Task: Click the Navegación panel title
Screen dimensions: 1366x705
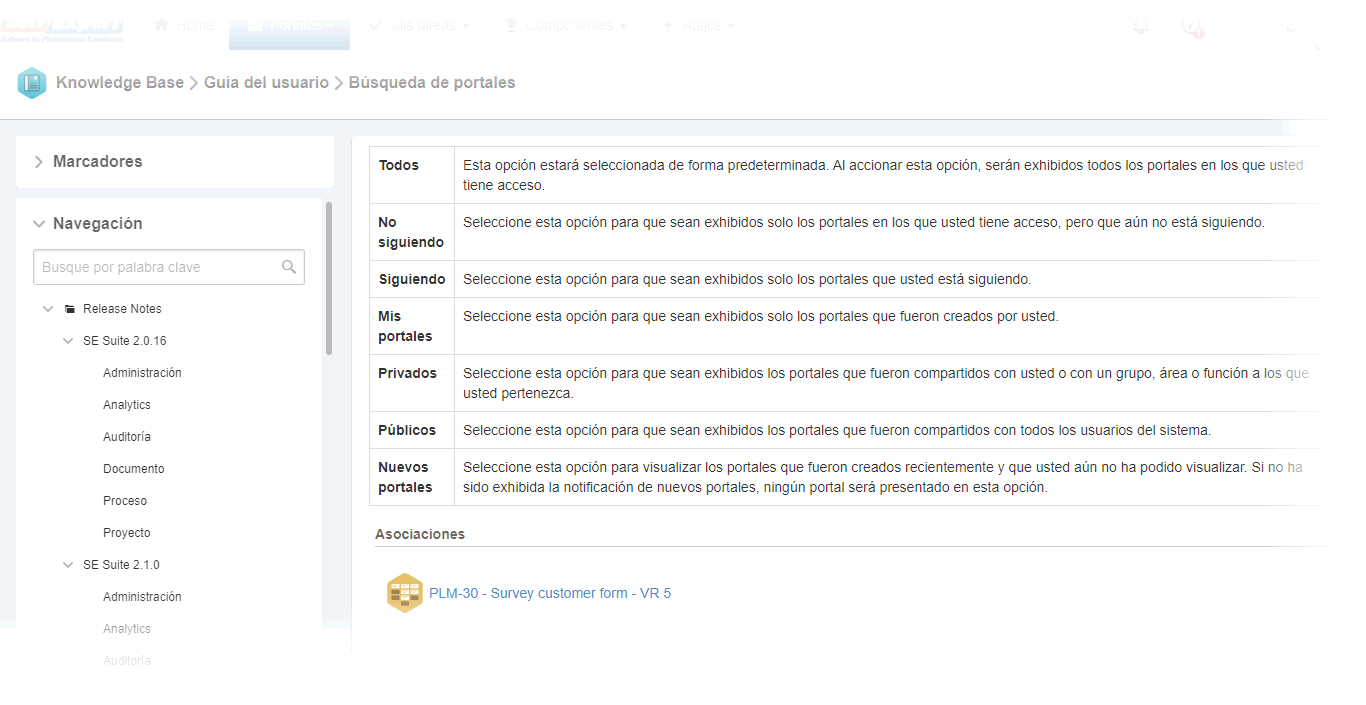Action: 98,224
